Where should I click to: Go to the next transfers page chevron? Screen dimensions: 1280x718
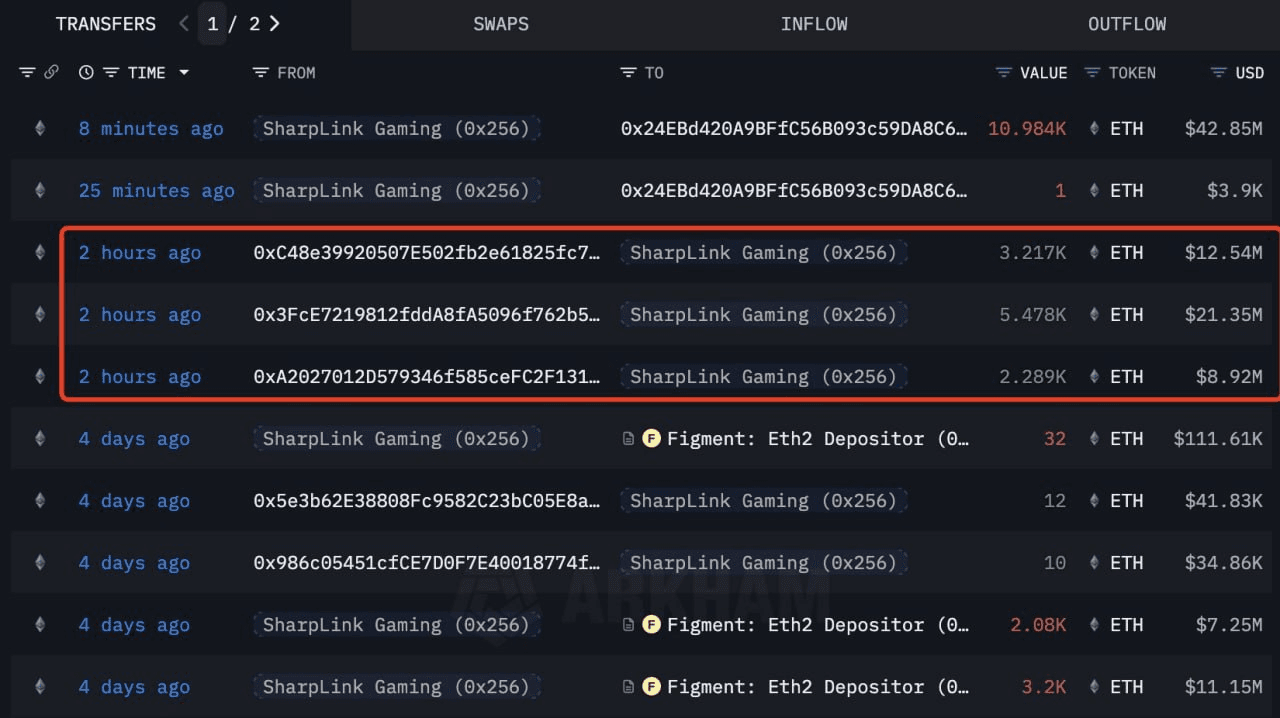(275, 23)
